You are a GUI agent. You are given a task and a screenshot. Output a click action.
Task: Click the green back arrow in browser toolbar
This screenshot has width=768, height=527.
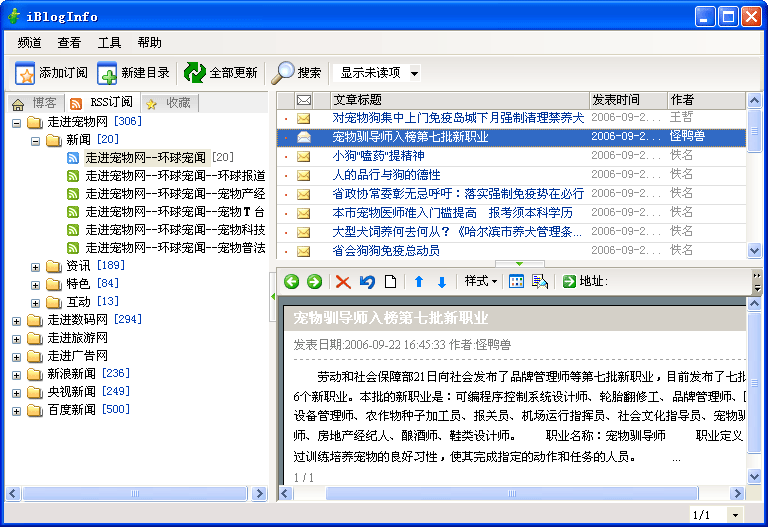coord(292,282)
